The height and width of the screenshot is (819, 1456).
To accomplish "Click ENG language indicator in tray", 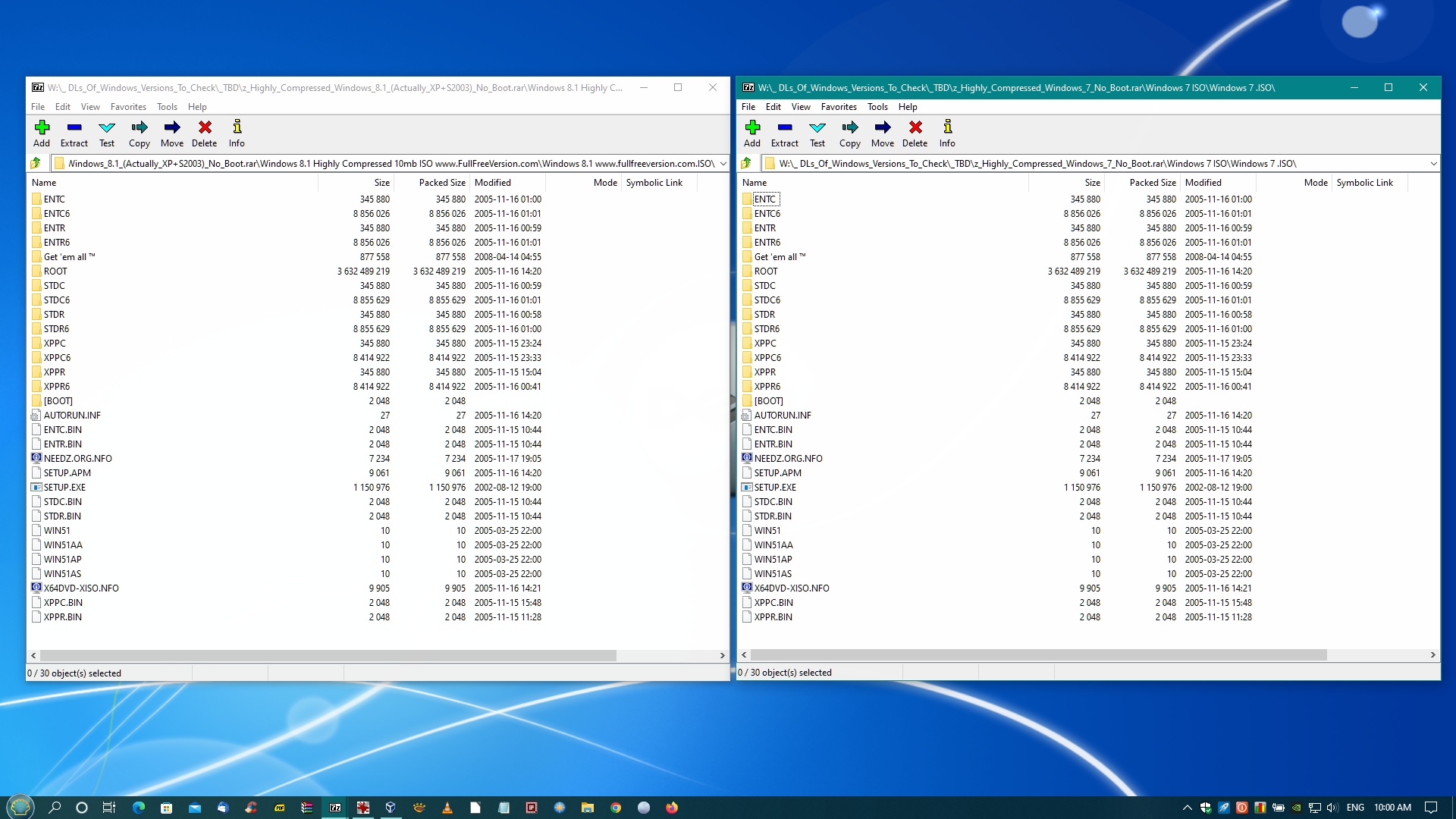I will pos(1355,807).
